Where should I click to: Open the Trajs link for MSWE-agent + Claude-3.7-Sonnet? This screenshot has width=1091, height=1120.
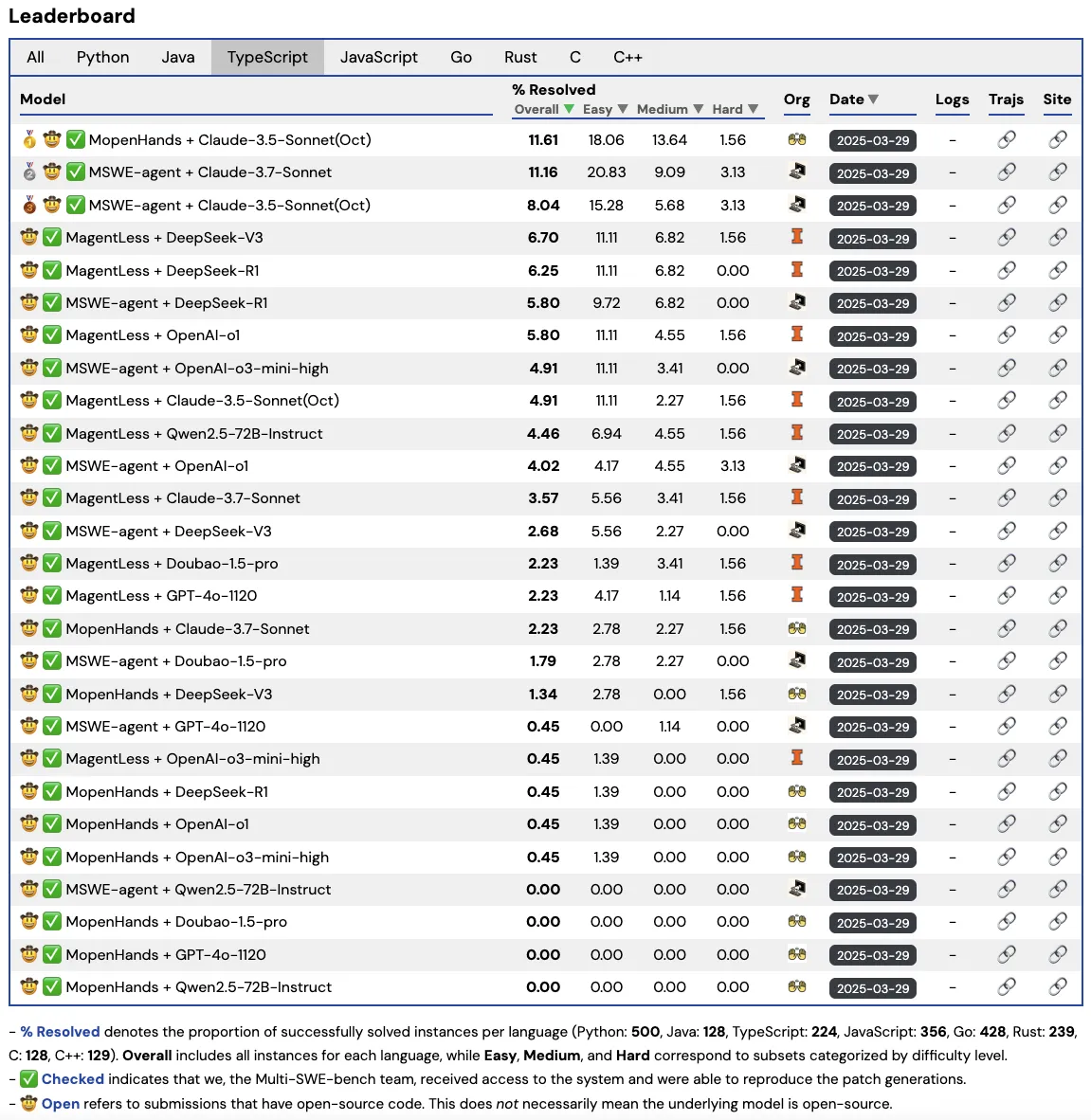click(1006, 172)
